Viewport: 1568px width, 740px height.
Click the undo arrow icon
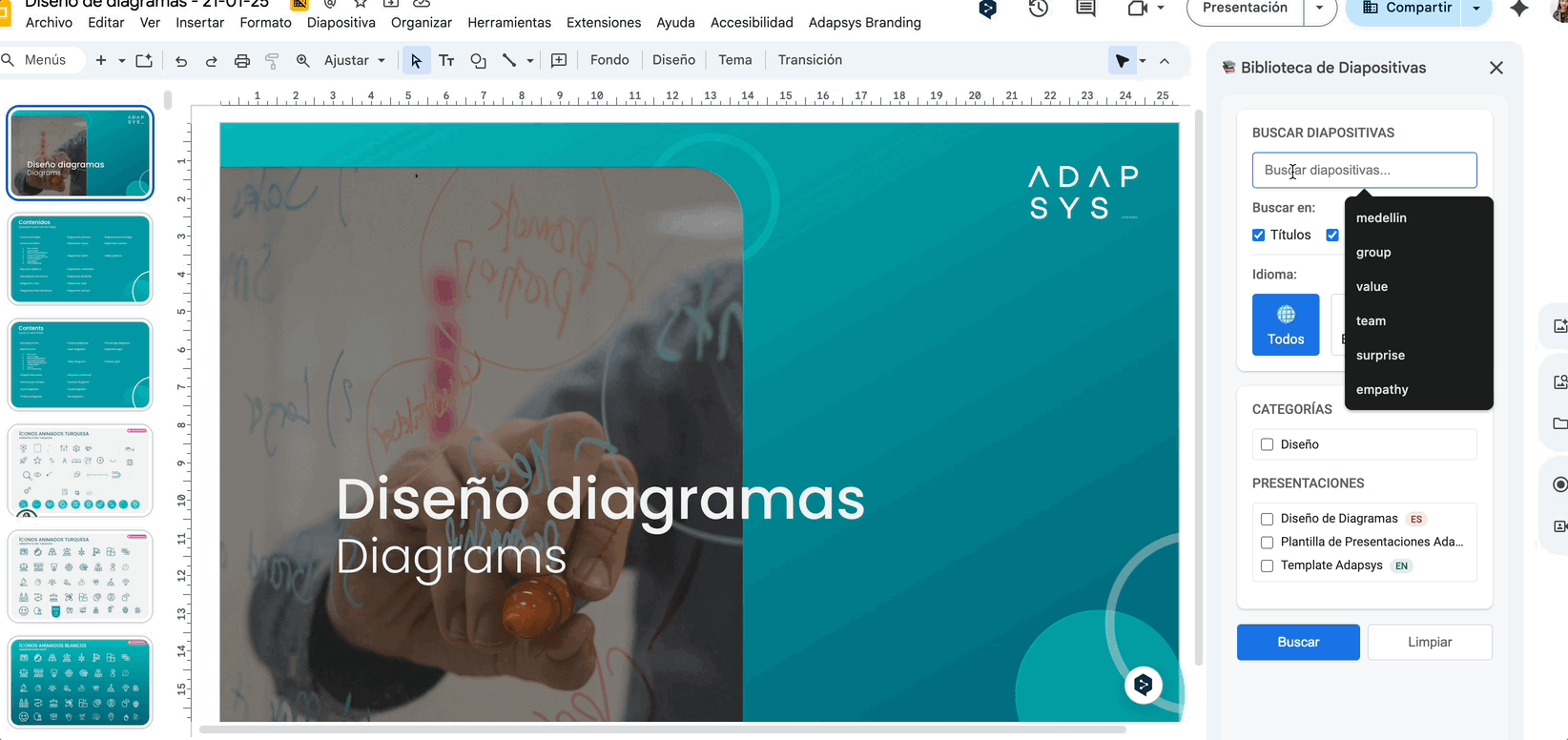tap(181, 61)
